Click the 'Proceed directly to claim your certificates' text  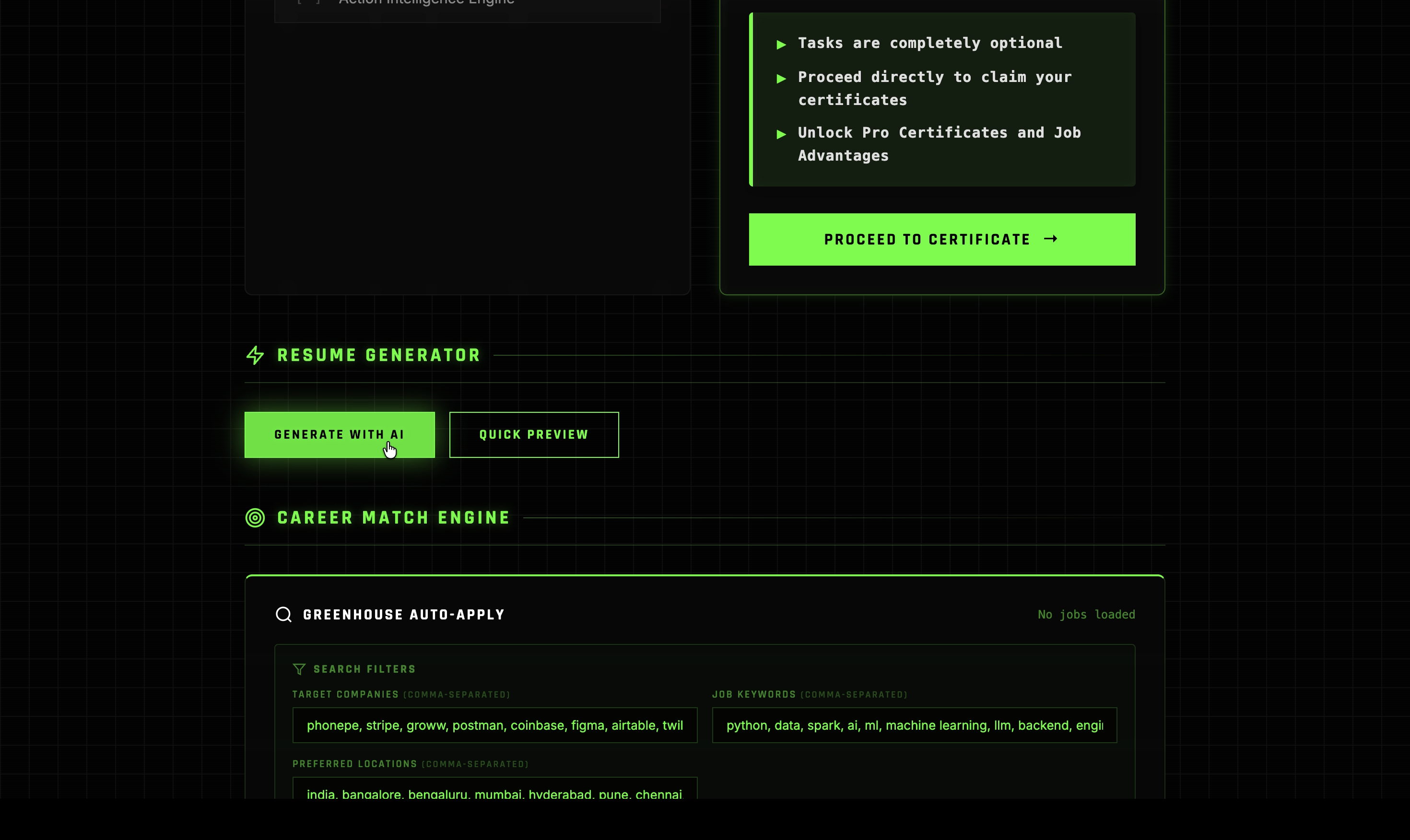935,88
